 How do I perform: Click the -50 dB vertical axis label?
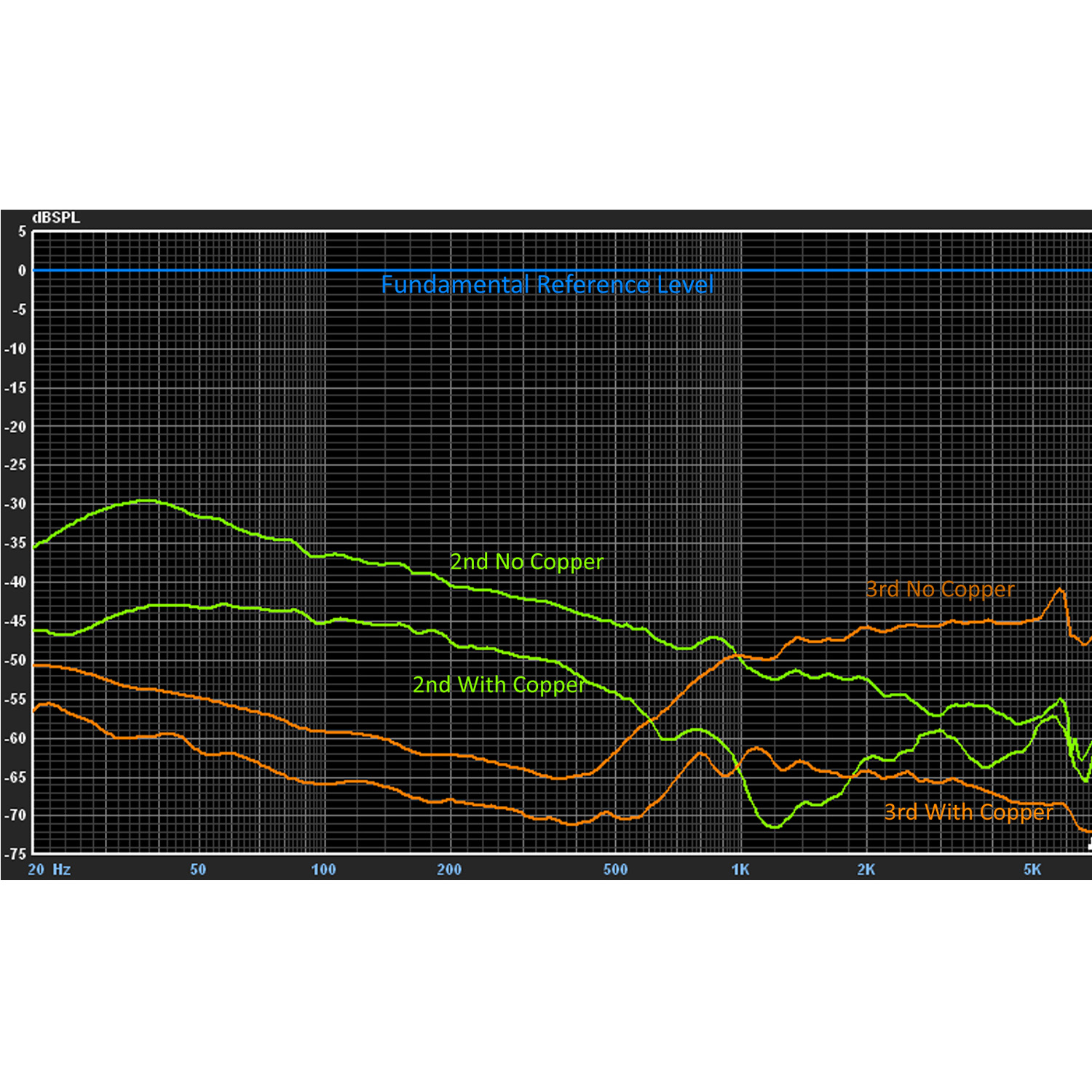[15, 660]
